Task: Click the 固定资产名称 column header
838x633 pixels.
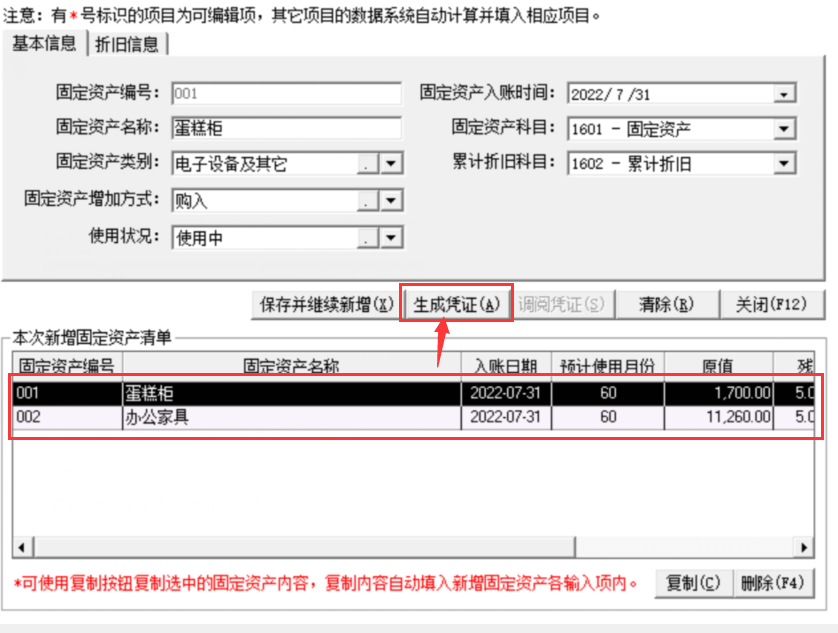Action: pos(292,366)
